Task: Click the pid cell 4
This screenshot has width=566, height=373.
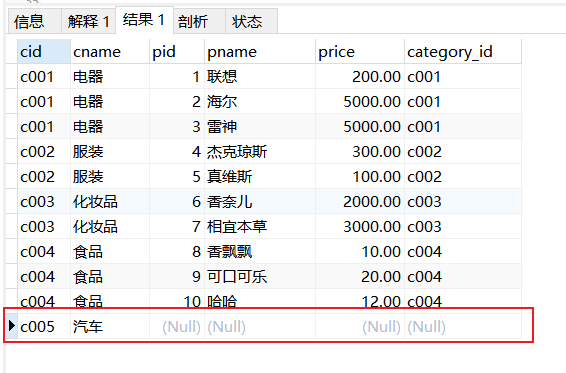Action: 177,151
